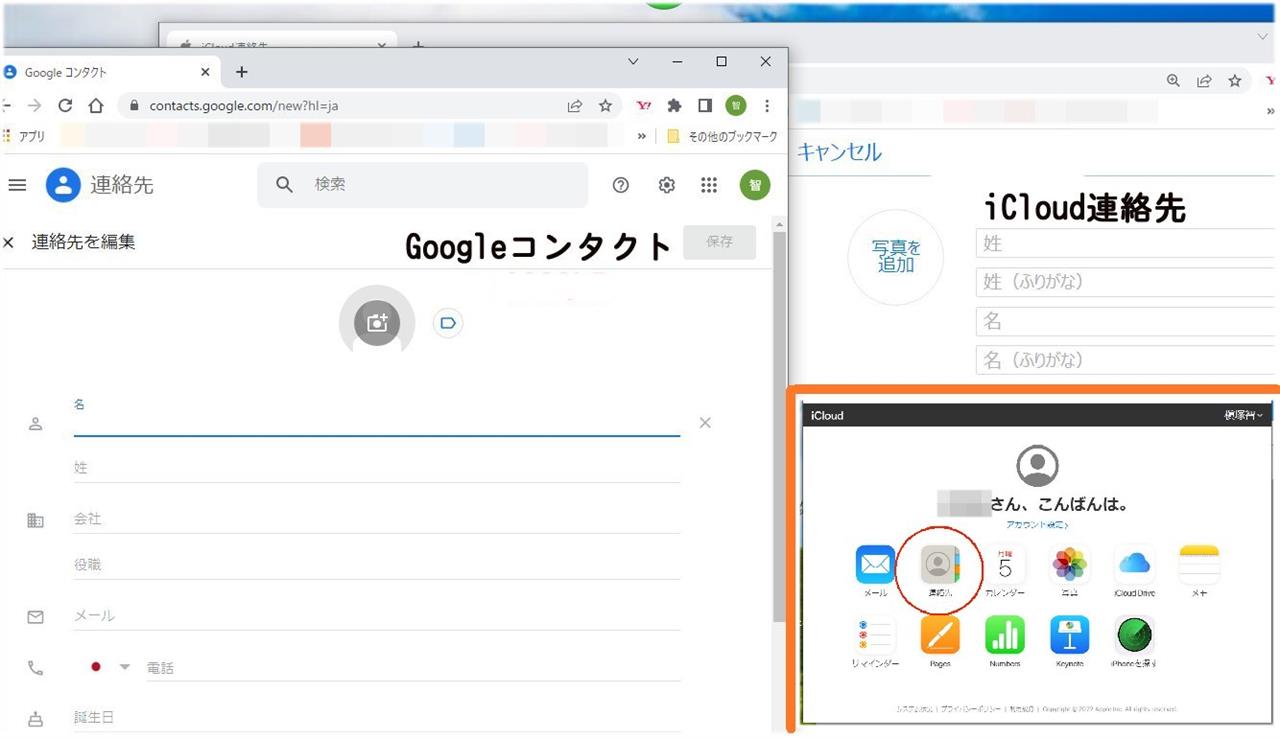The width and height of the screenshot is (1280, 738).
Task: Open iPhoneを探す Find iPhone icon
Action: pos(1135,635)
